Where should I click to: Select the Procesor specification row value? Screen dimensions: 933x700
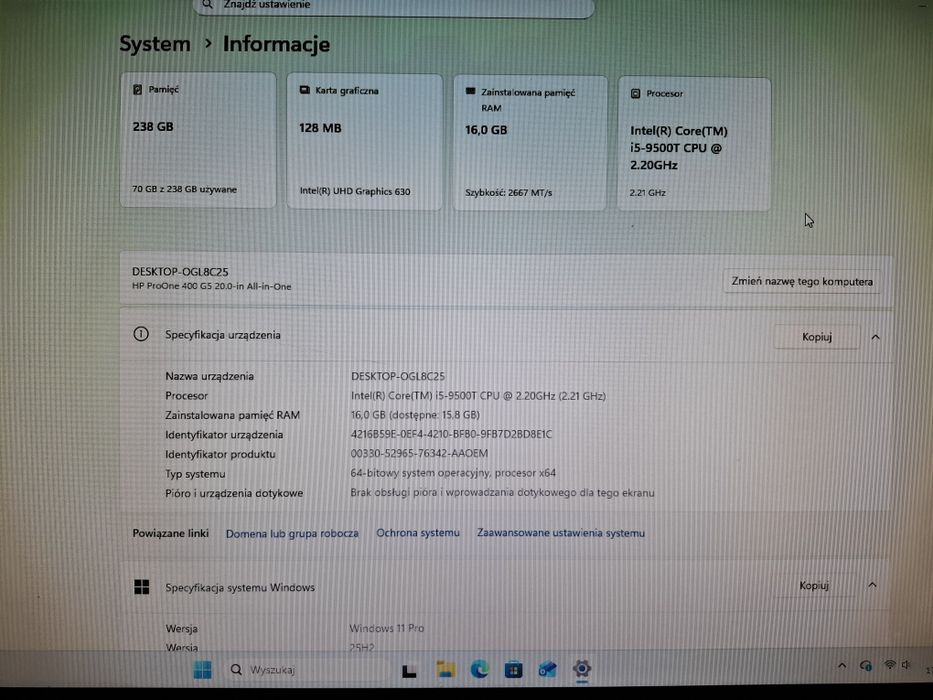[478, 395]
